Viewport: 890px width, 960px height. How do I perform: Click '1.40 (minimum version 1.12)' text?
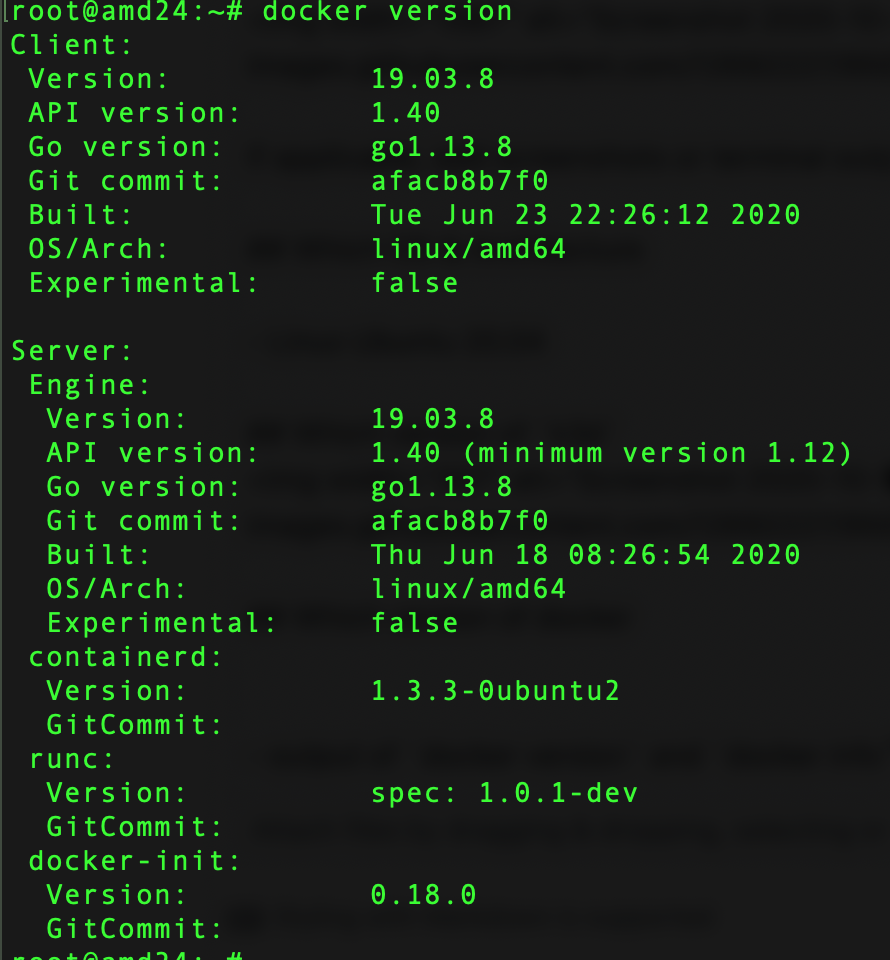[611, 453]
